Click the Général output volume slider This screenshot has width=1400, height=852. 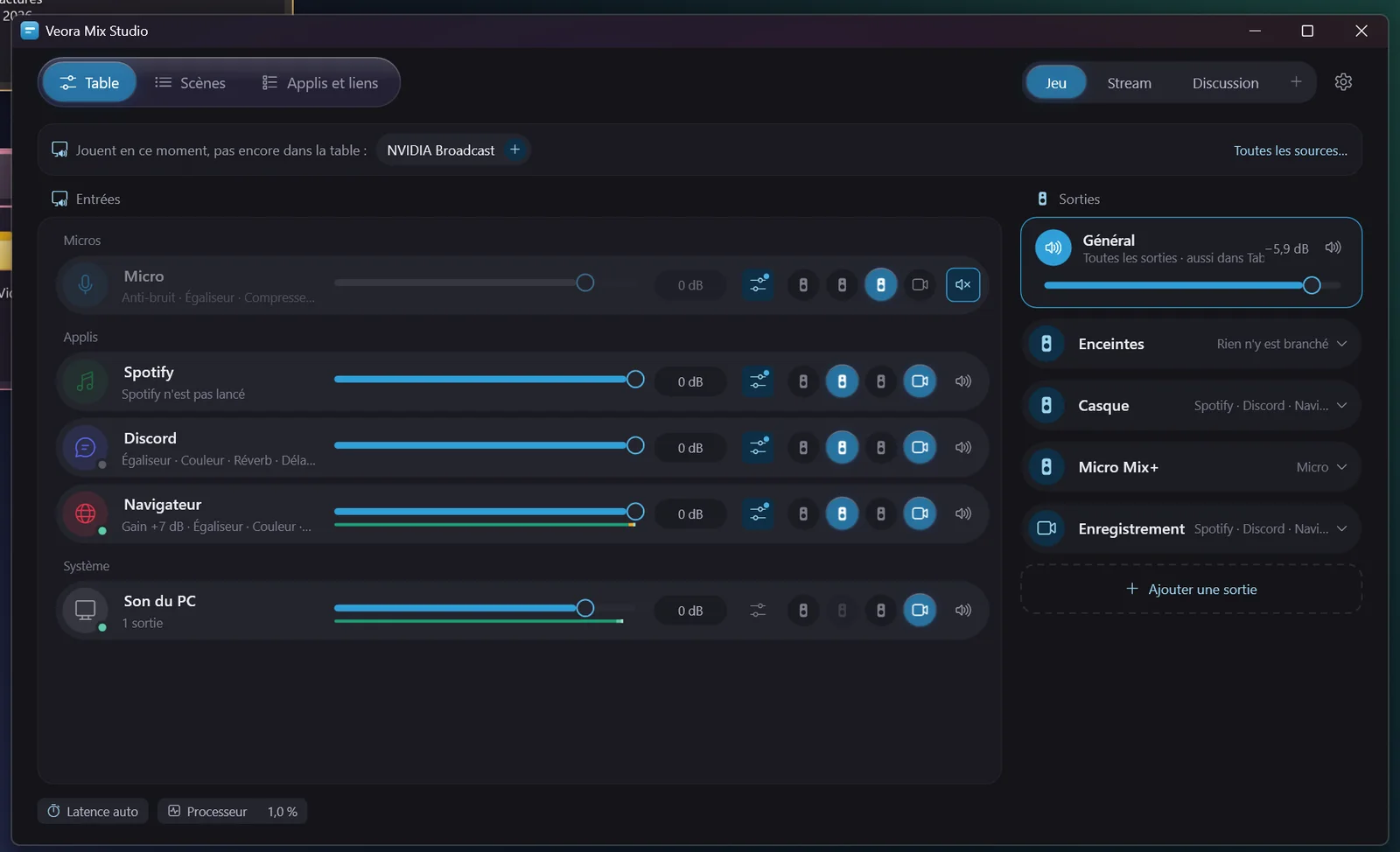click(1192, 285)
